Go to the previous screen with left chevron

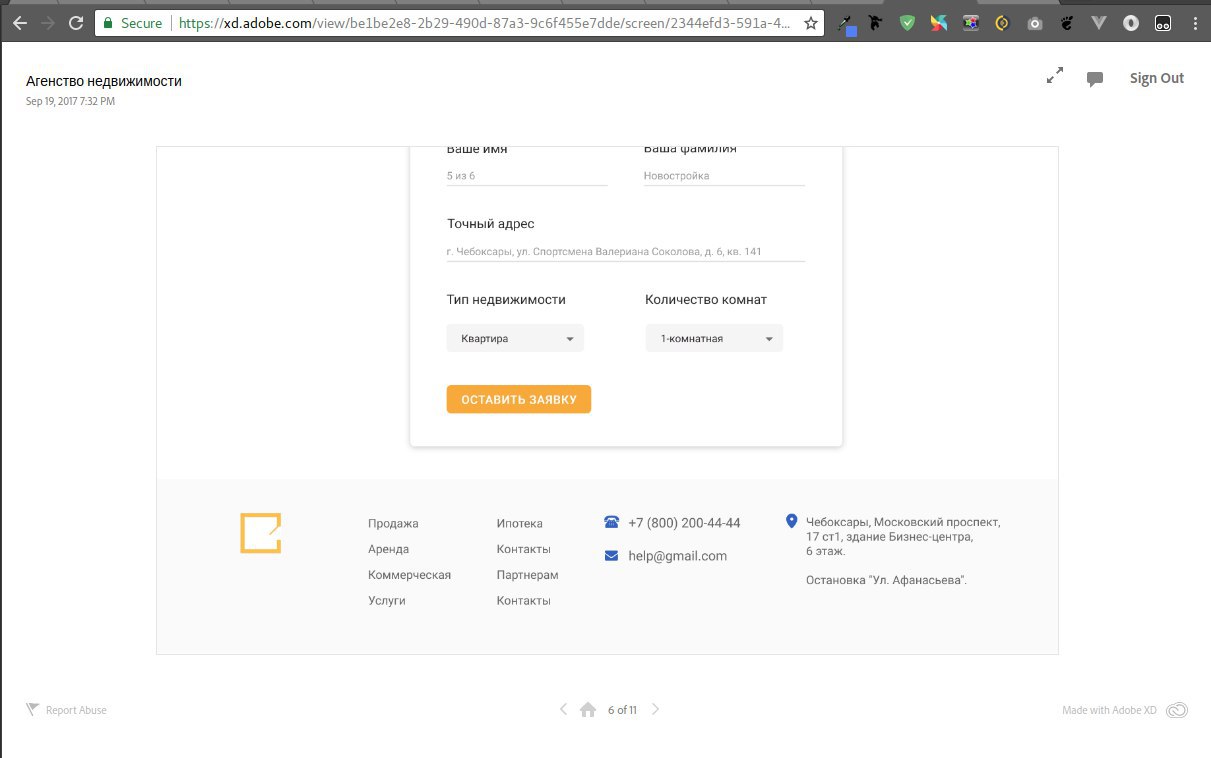tap(563, 710)
